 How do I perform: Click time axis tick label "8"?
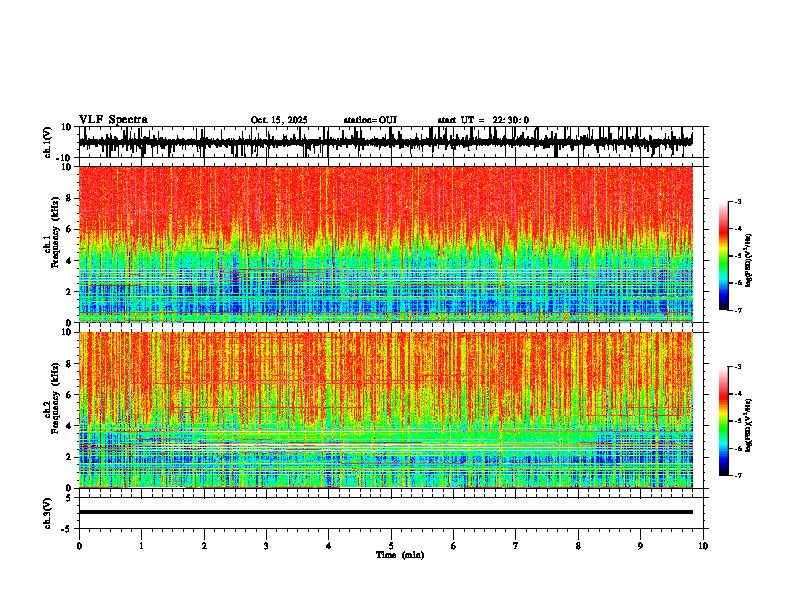tap(578, 546)
